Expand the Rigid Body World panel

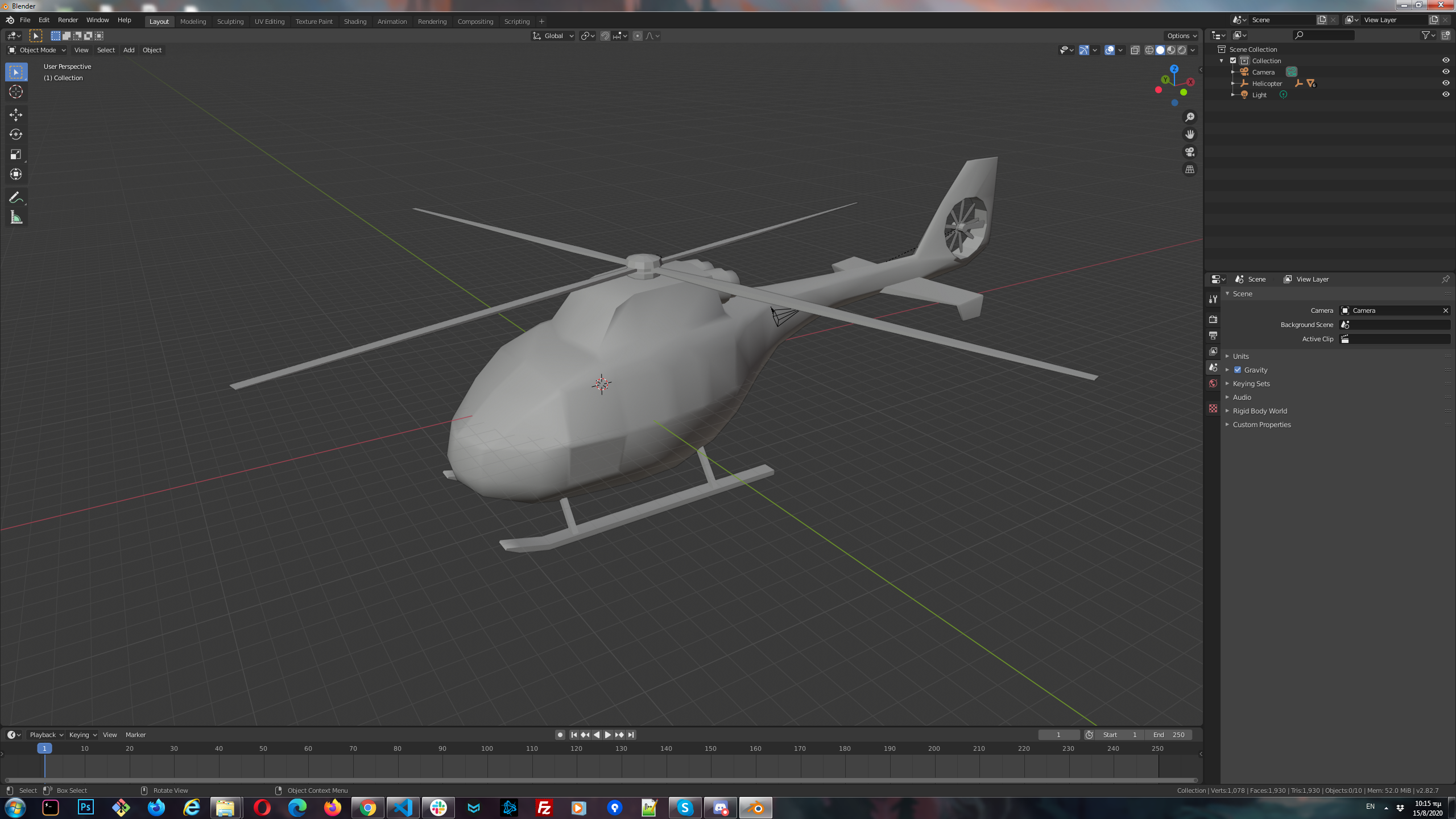pos(1259,411)
